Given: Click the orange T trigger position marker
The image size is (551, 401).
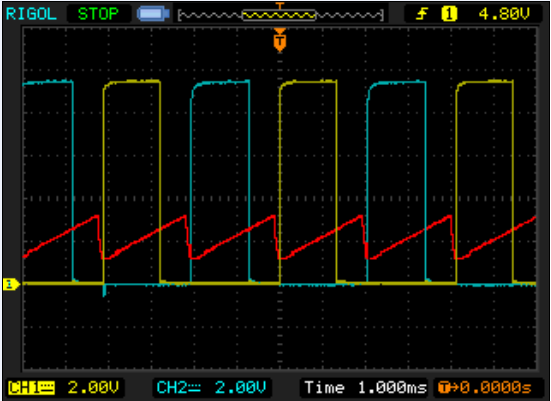Looking at the screenshot, I should point(280,40).
